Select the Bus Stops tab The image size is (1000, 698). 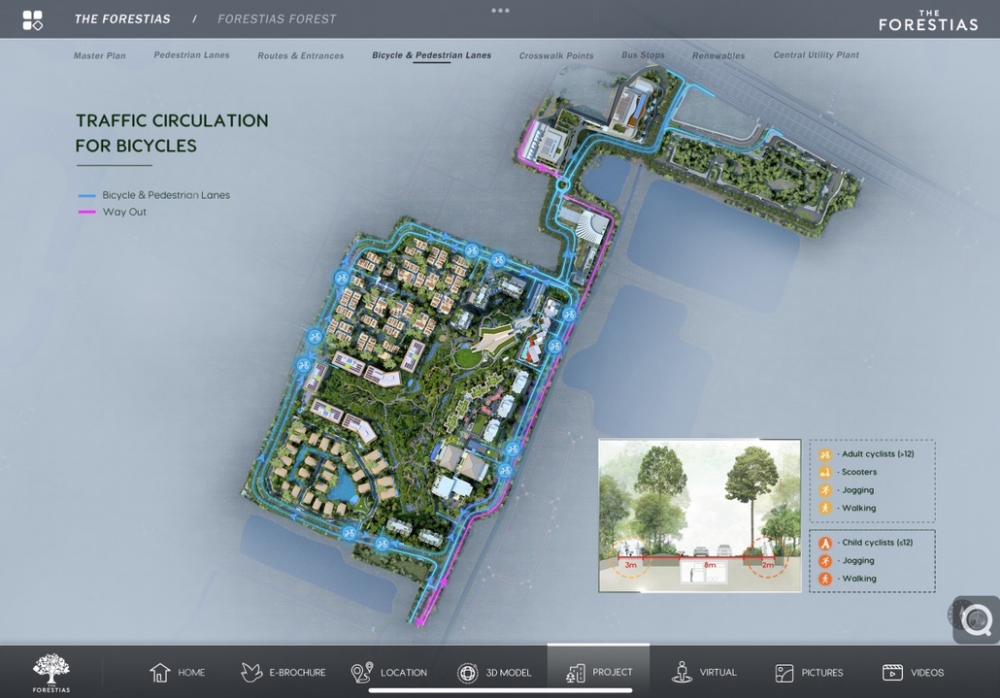[x=642, y=56]
